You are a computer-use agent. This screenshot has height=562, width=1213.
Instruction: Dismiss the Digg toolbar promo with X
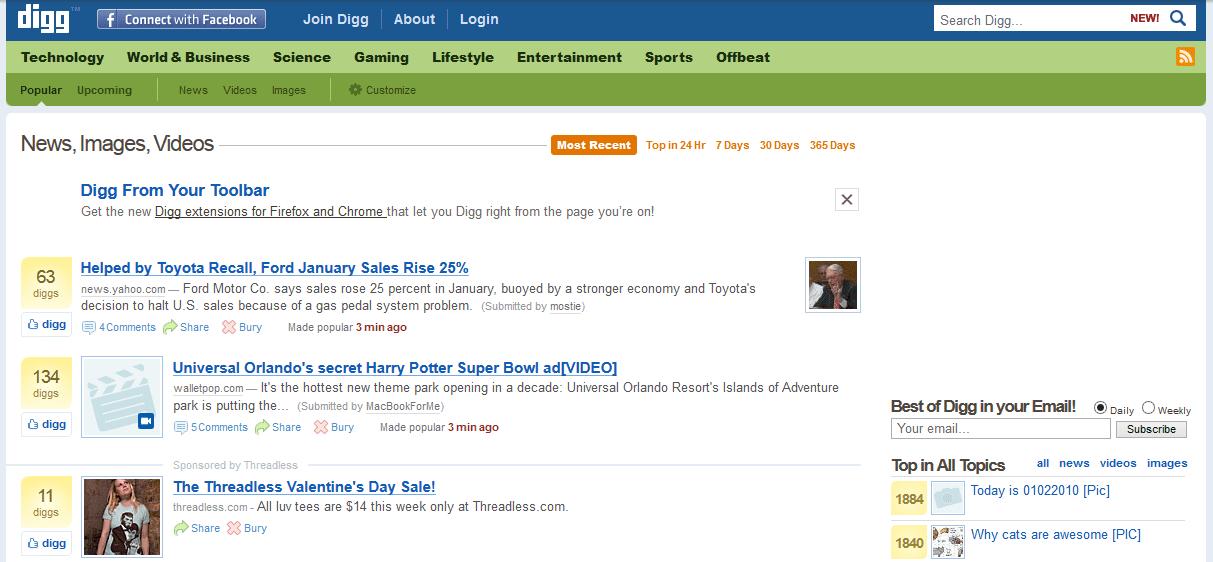847,199
